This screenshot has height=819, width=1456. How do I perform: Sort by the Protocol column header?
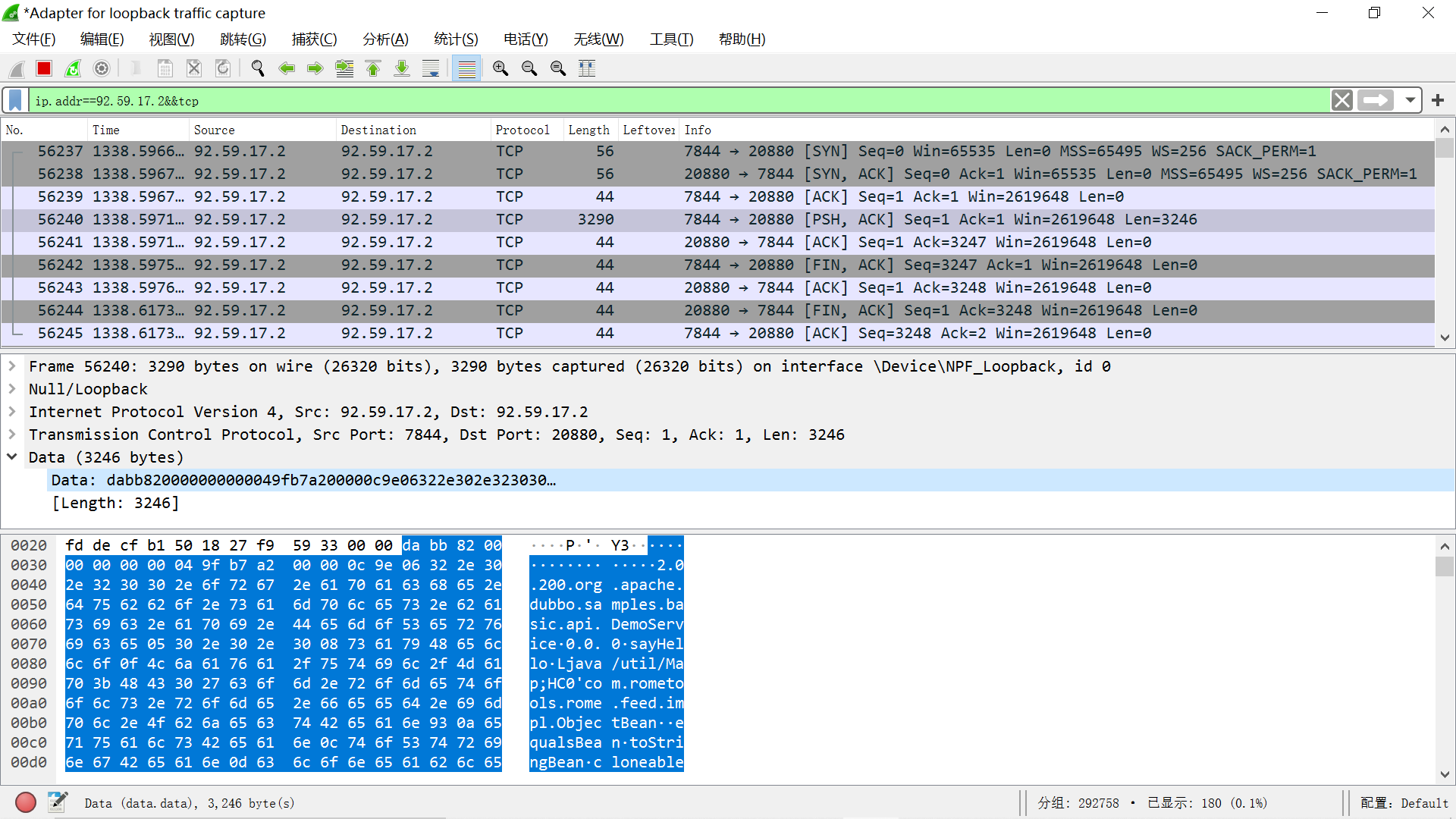(528, 130)
